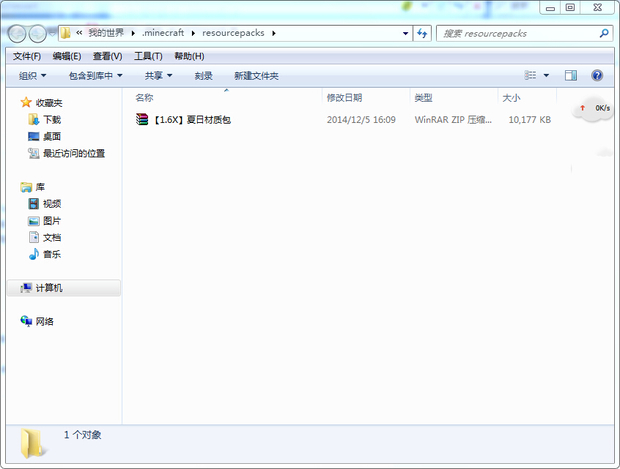Select 计算机 in the navigation pane
Image resolution: width=620 pixels, height=469 pixels.
tap(49, 288)
